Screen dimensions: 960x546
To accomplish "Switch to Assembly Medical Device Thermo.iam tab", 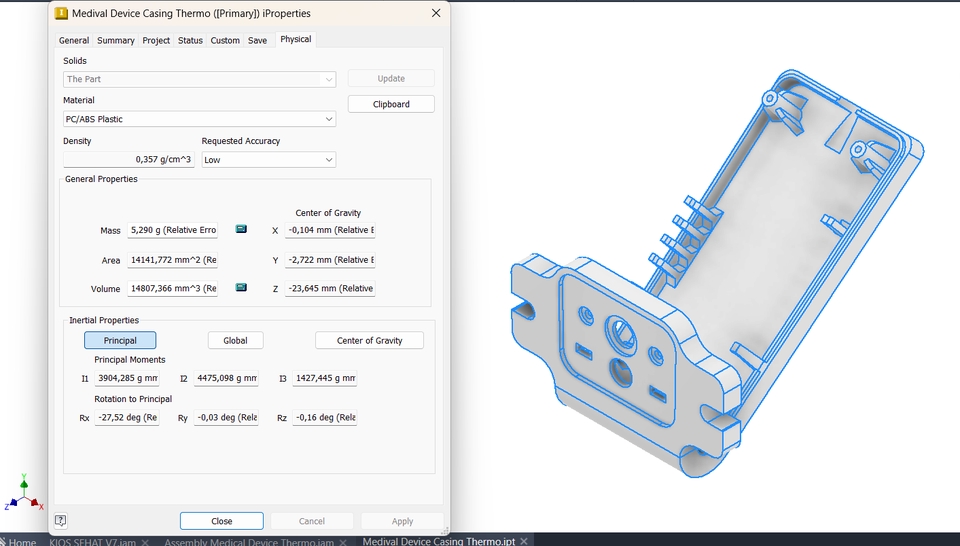I will point(249,542).
